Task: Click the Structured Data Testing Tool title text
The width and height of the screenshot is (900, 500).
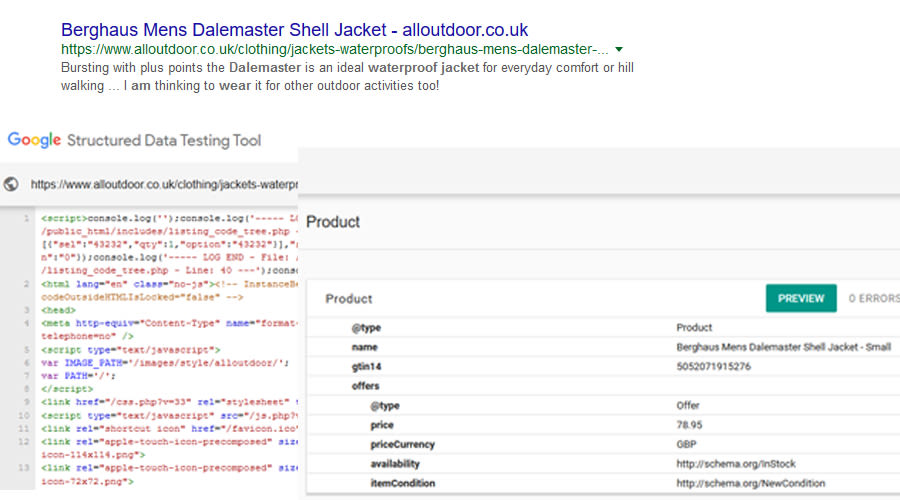Action: pyautogui.click(x=164, y=141)
